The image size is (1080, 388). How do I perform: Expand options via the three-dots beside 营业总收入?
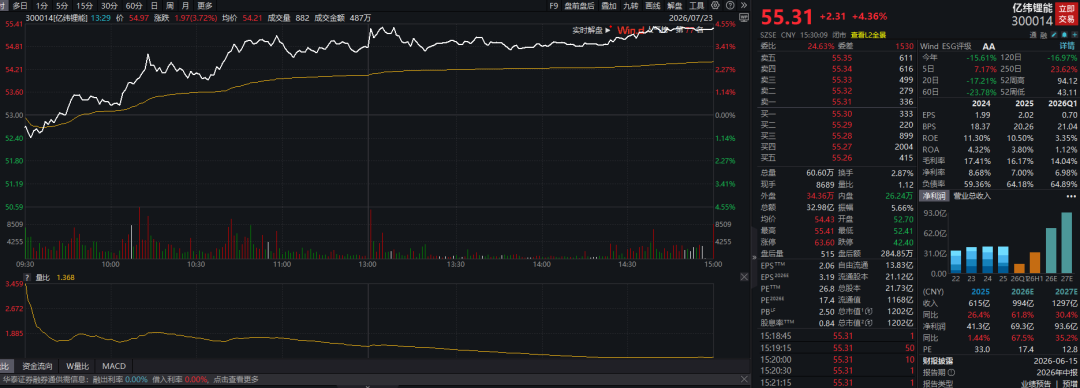pos(1071,196)
